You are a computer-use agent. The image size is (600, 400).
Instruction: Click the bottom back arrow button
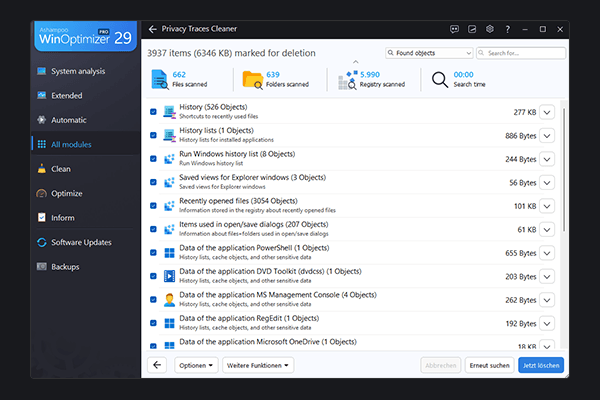(x=157, y=365)
